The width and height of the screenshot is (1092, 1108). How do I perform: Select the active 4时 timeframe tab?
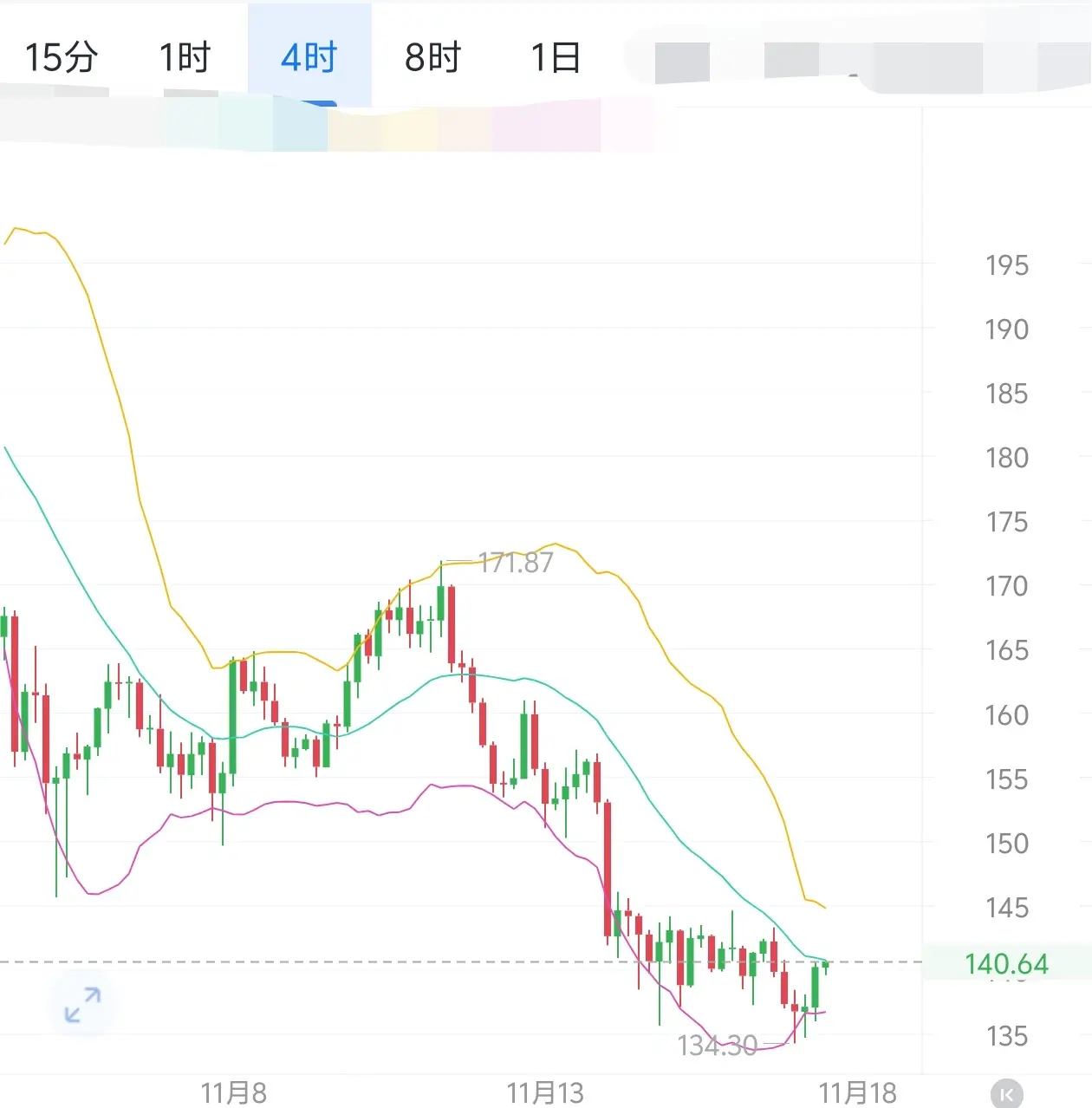pos(309,57)
